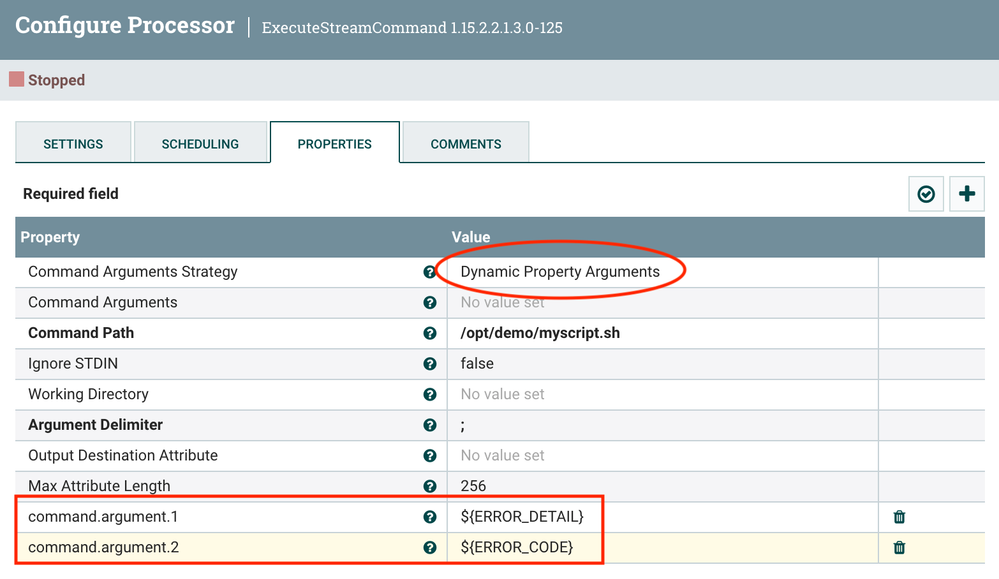Click the Property column header
This screenshot has width=999, height=579.
(50, 237)
